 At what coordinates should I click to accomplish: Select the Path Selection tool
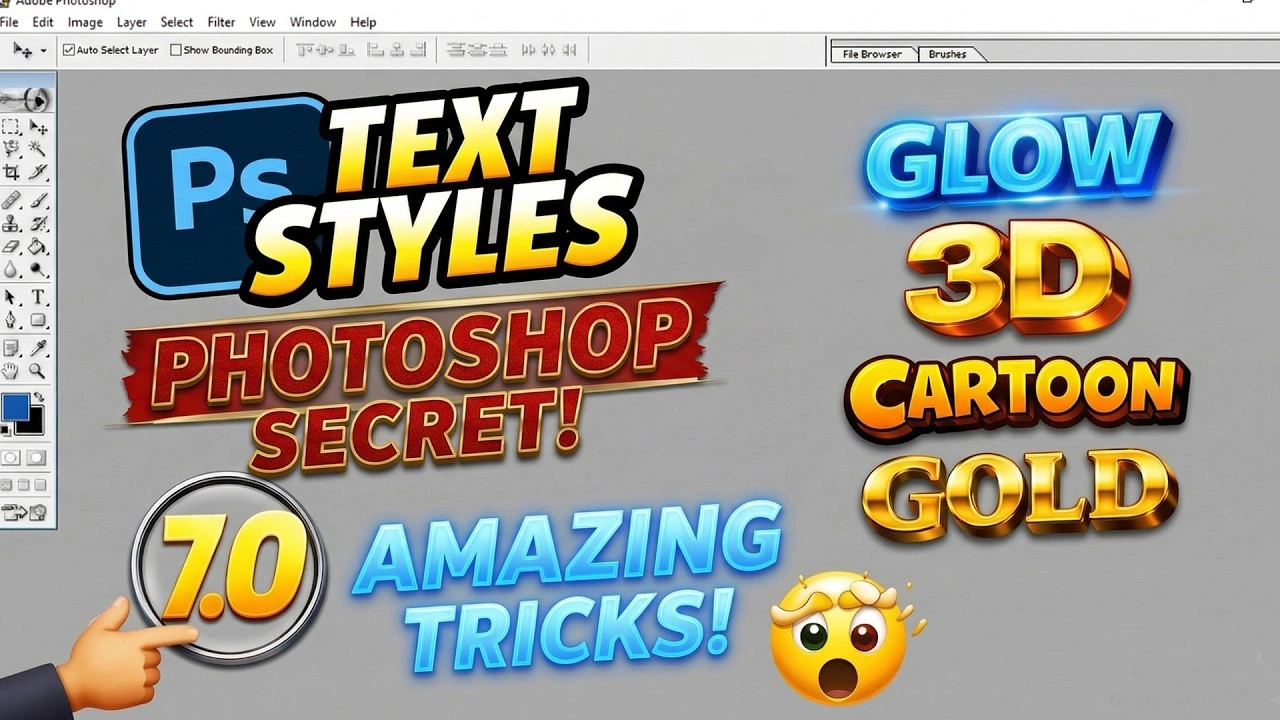11,297
